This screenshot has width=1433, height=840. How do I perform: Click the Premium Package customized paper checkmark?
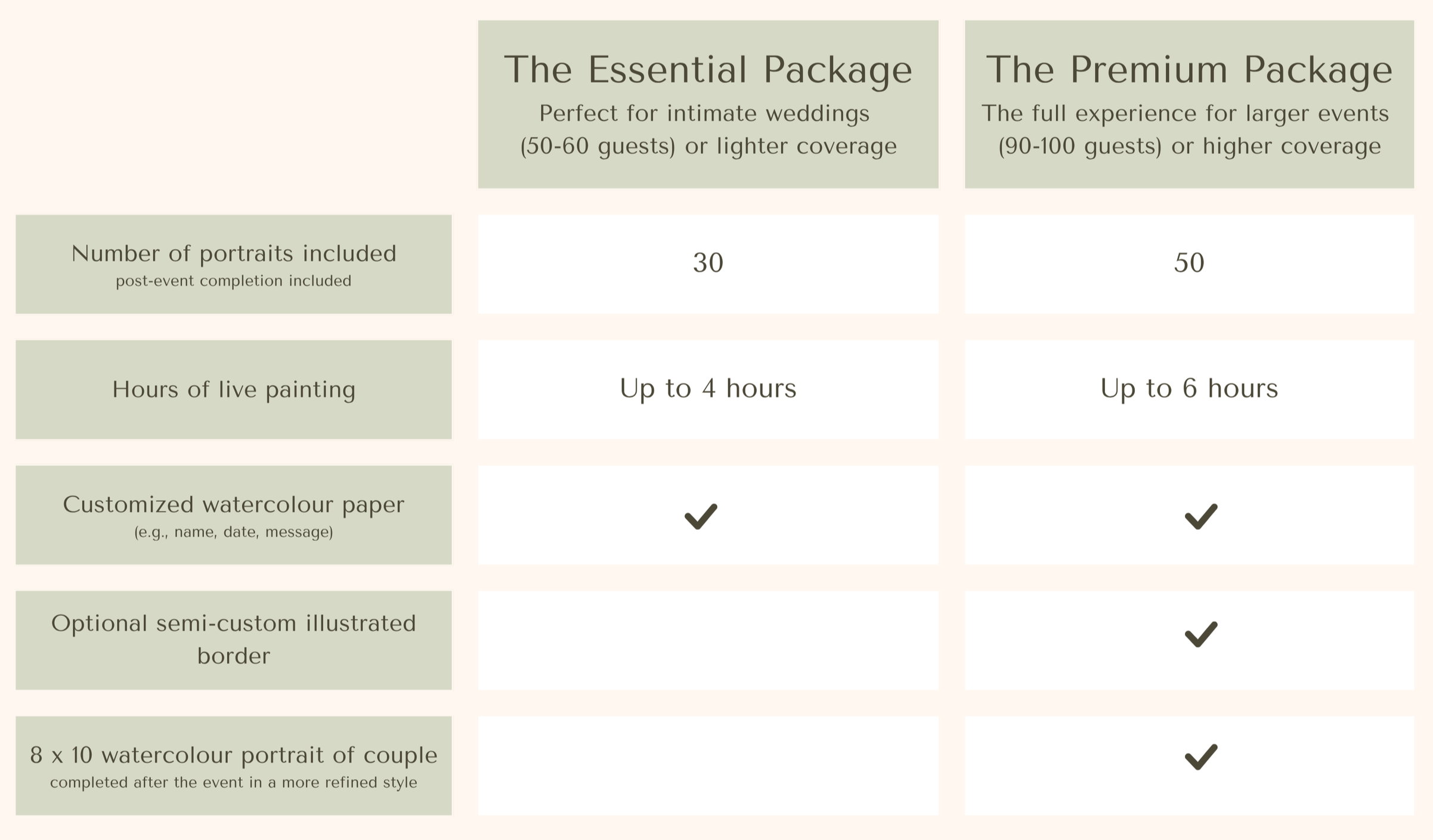[x=1200, y=516]
